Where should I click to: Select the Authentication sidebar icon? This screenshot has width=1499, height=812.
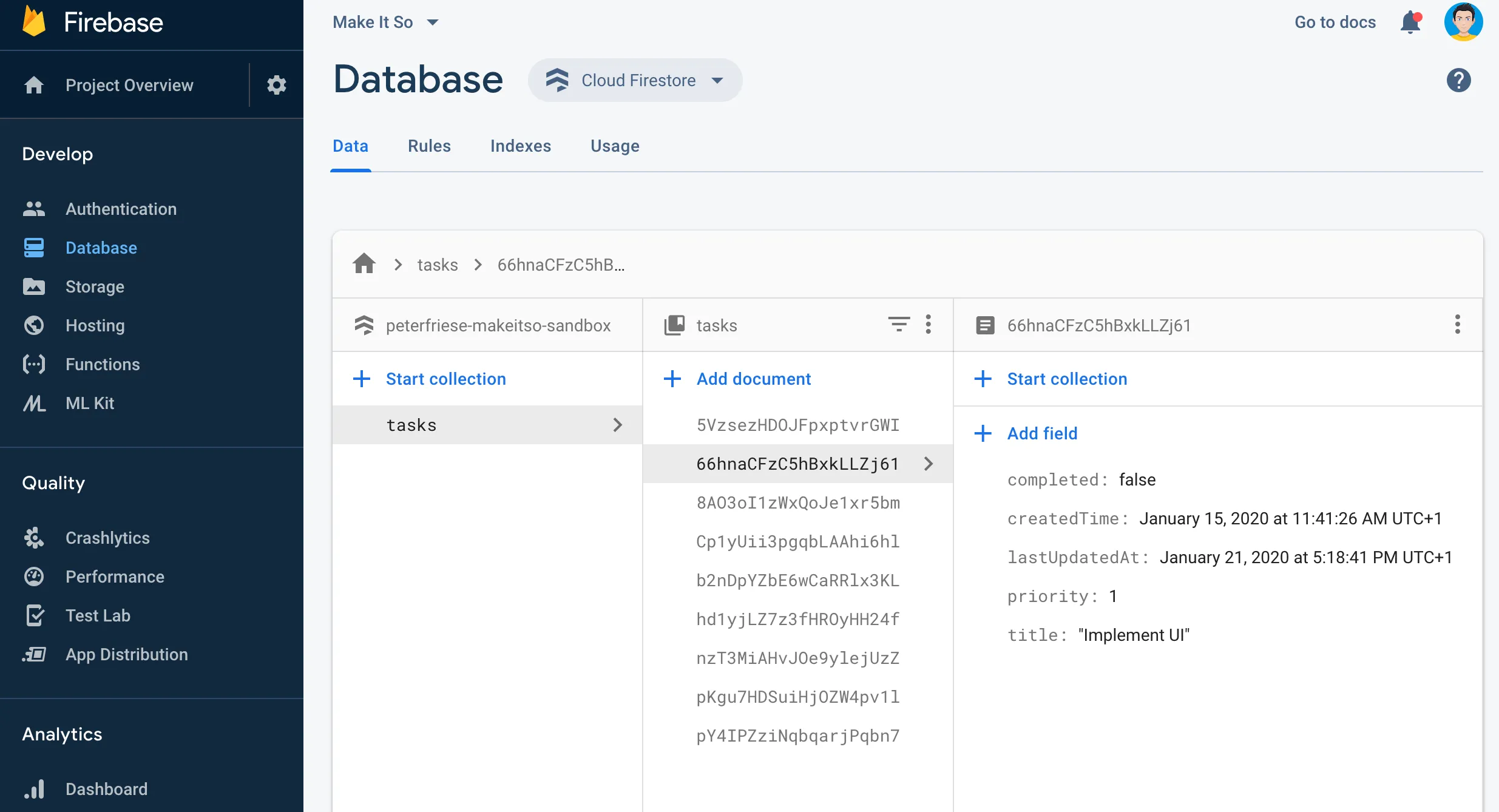[x=34, y=208]
